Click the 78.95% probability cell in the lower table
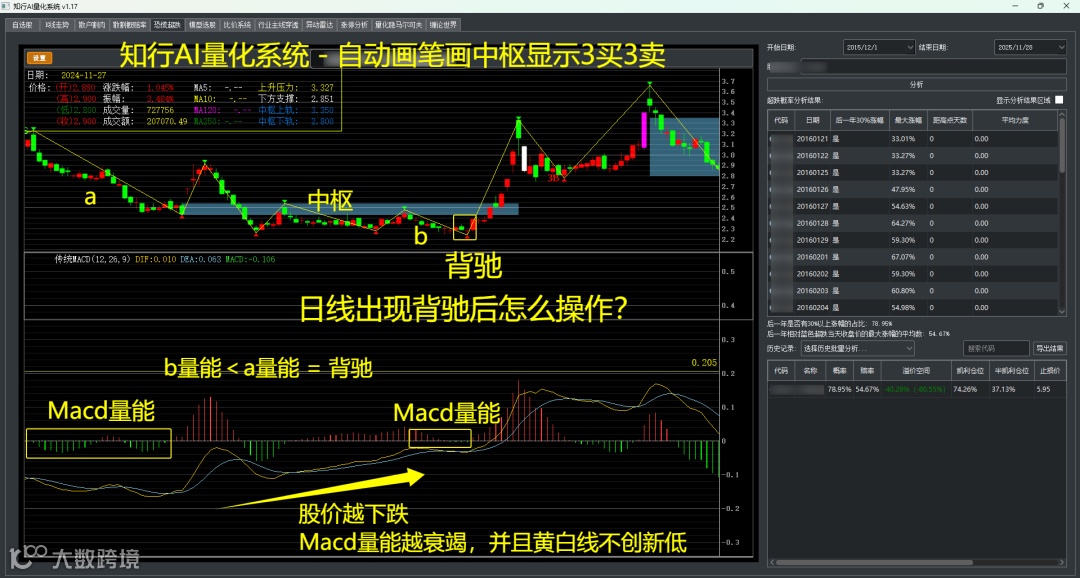The height and width of the screenshot is (578, 1080). tap(839, 389)
